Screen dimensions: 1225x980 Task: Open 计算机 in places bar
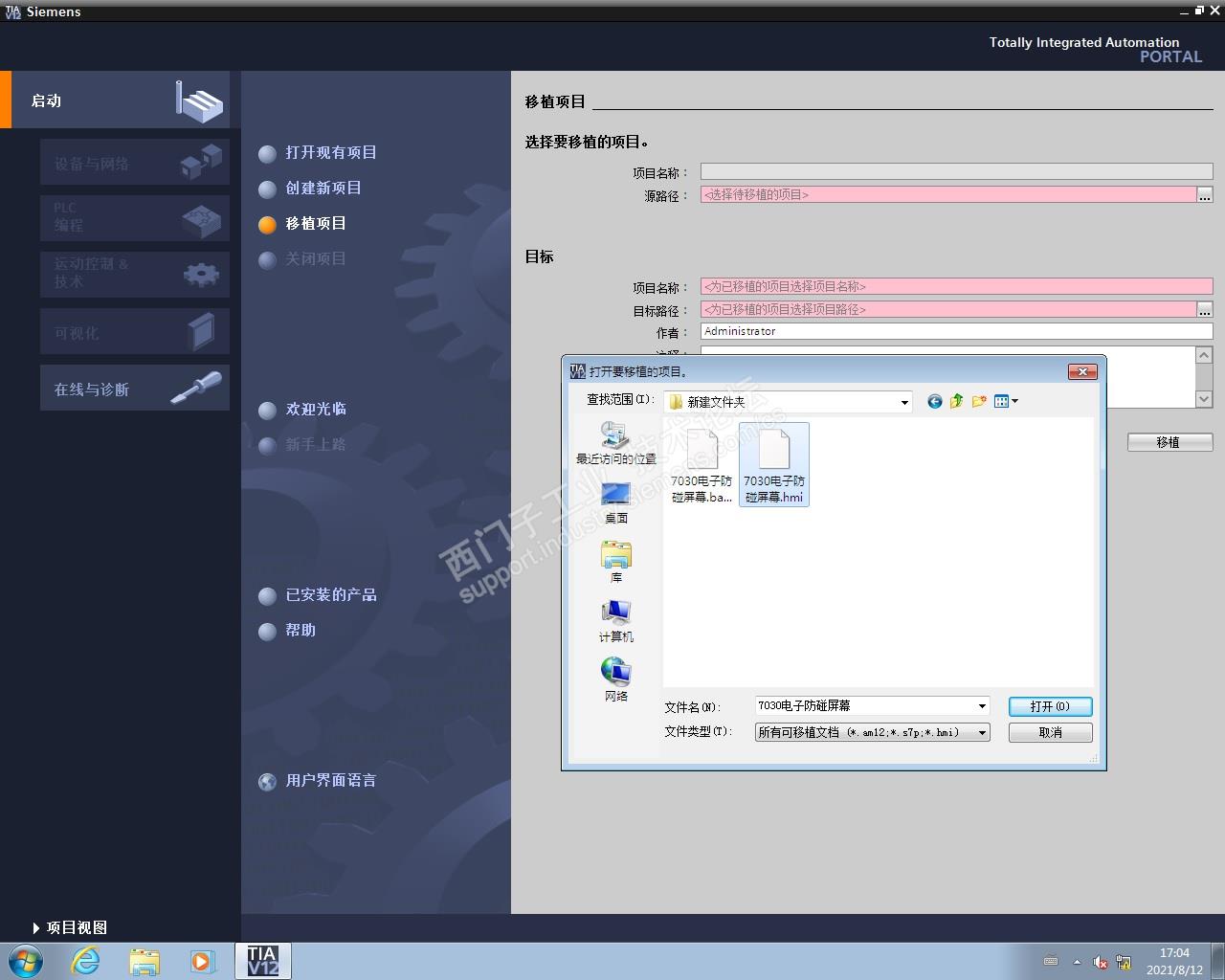click(616, 622)
